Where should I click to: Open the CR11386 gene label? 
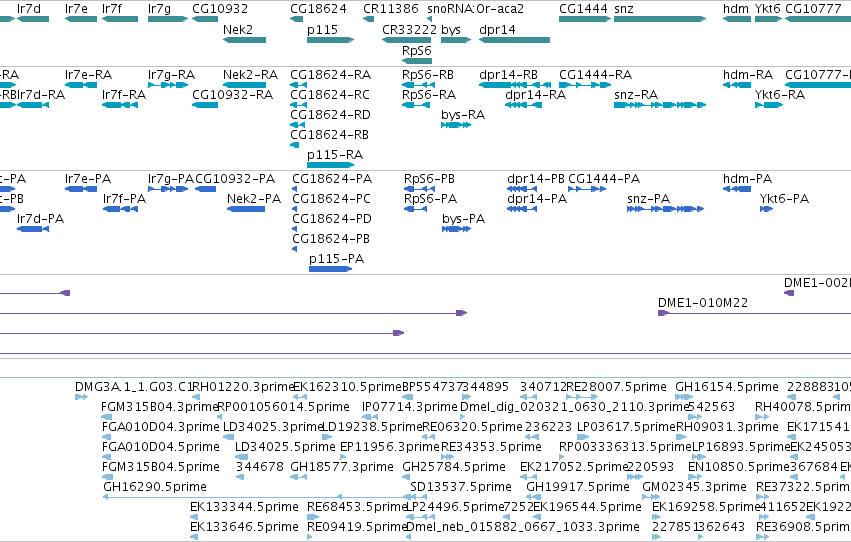click(391, 9)
